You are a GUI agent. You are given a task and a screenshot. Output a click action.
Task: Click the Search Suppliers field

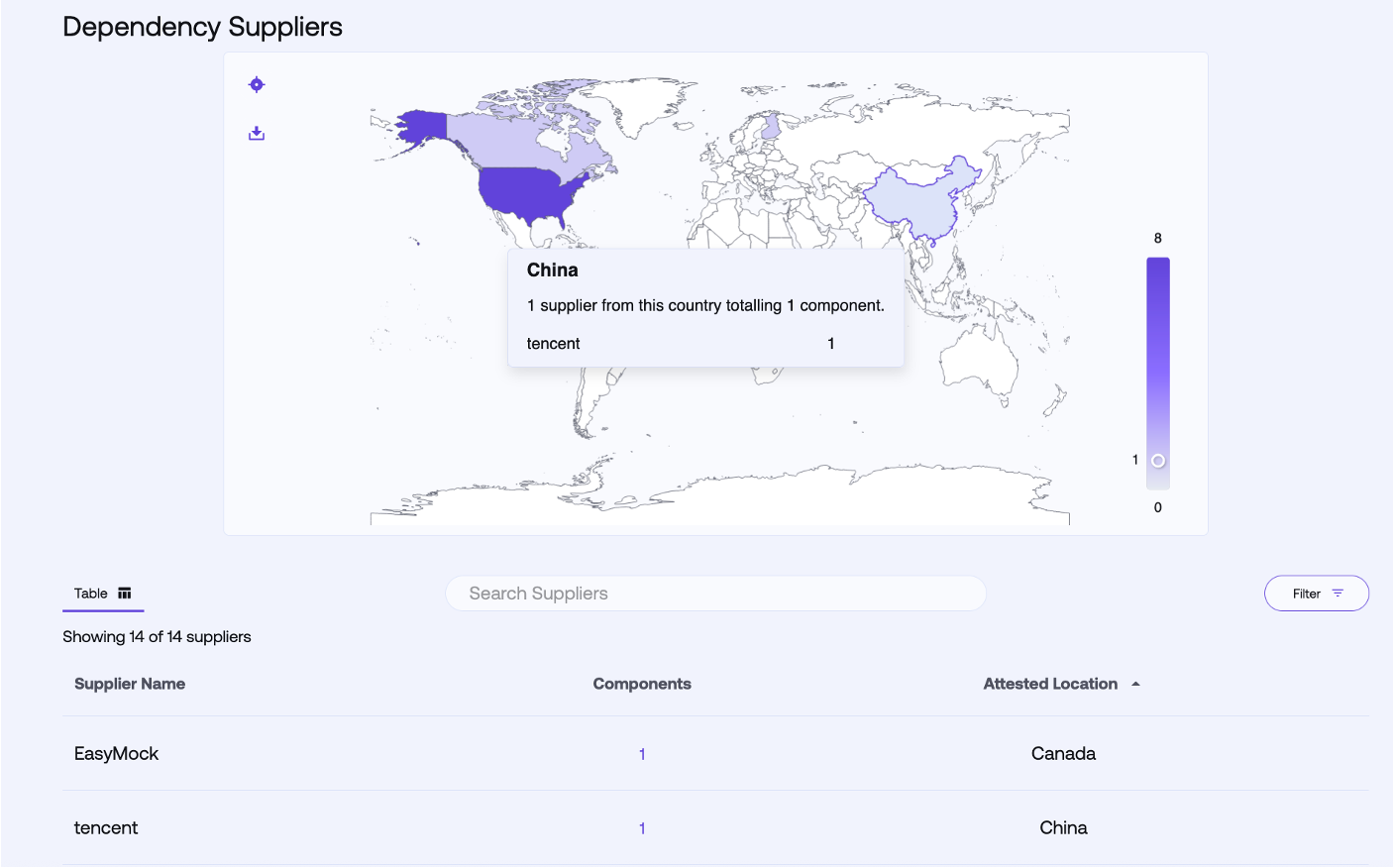[x=715, y=594]
